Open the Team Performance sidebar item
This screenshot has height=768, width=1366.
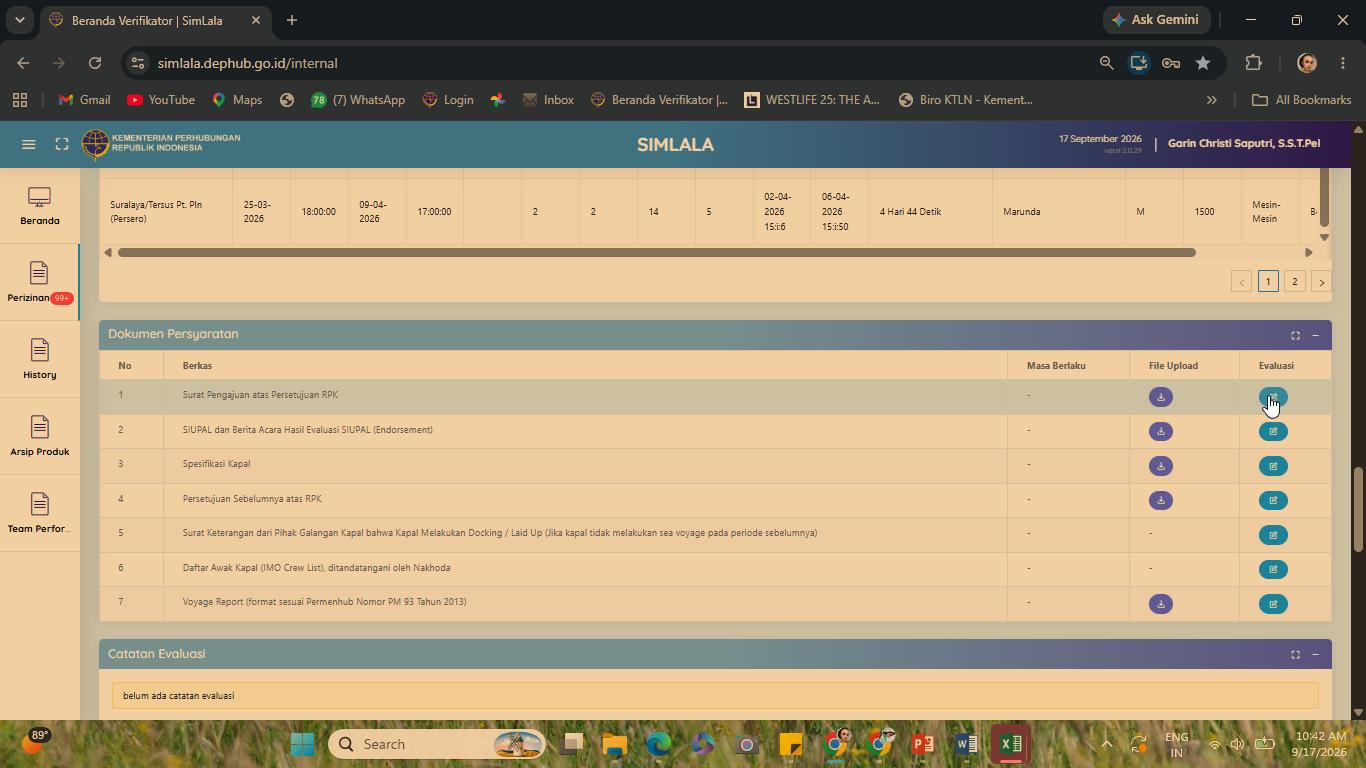pyautogui.click(x=40, y=513)
